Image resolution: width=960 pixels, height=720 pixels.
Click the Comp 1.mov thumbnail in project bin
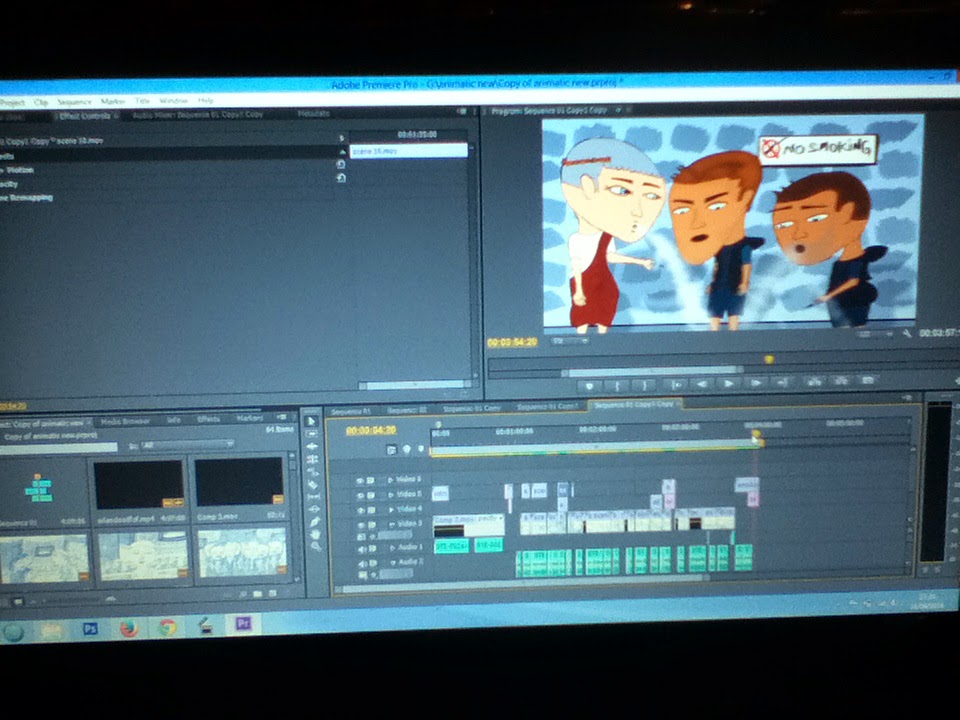(x=239, y=484)
